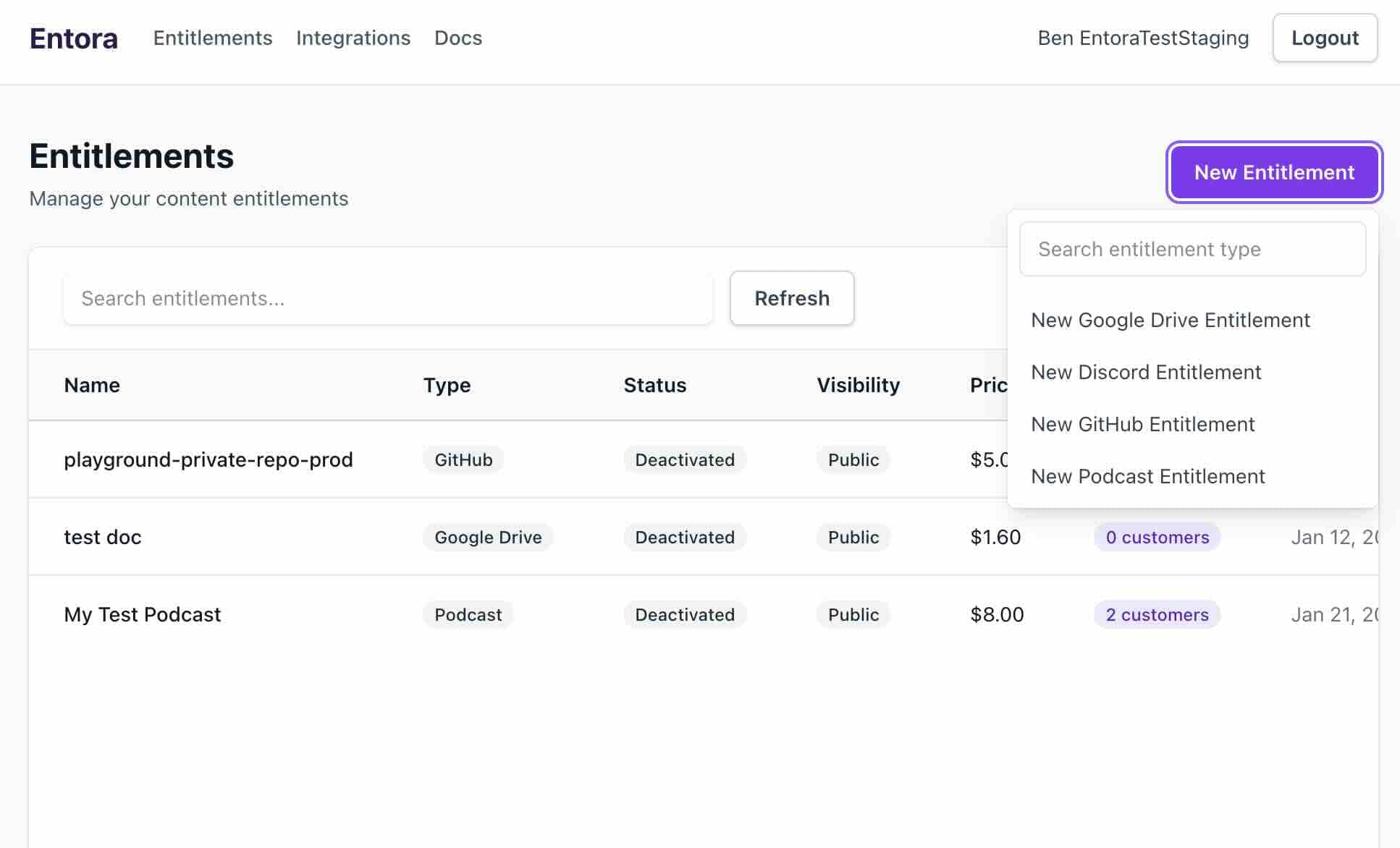This screenshot has height=848, width=1400.
Task: Open the test doc entitlement
Action: click(x=102, y=537)
